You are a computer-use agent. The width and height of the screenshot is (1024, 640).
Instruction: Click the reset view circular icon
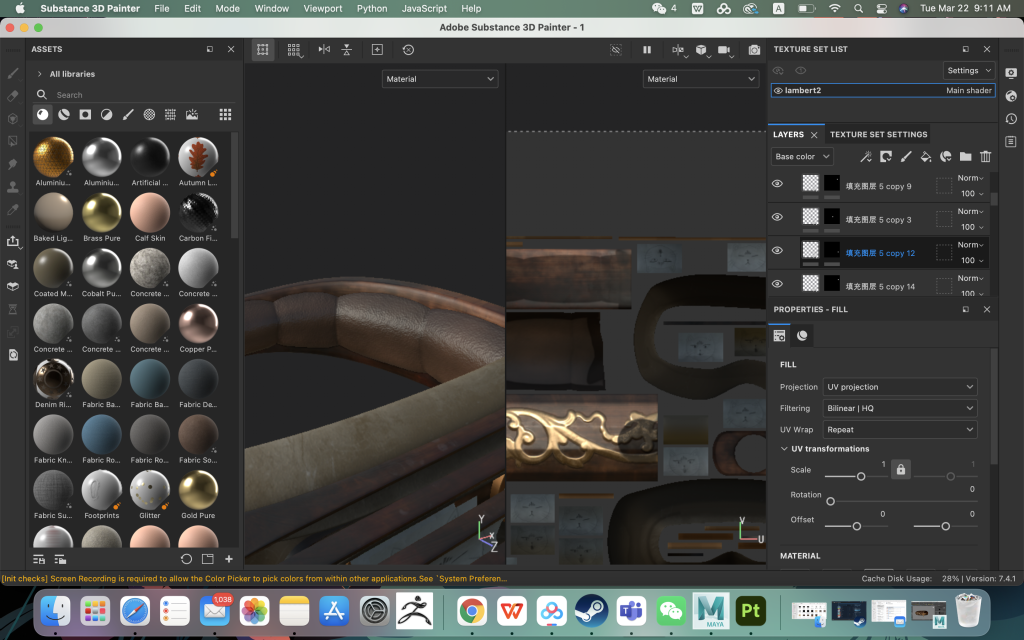pyautogui.click(x=408, y=50)
